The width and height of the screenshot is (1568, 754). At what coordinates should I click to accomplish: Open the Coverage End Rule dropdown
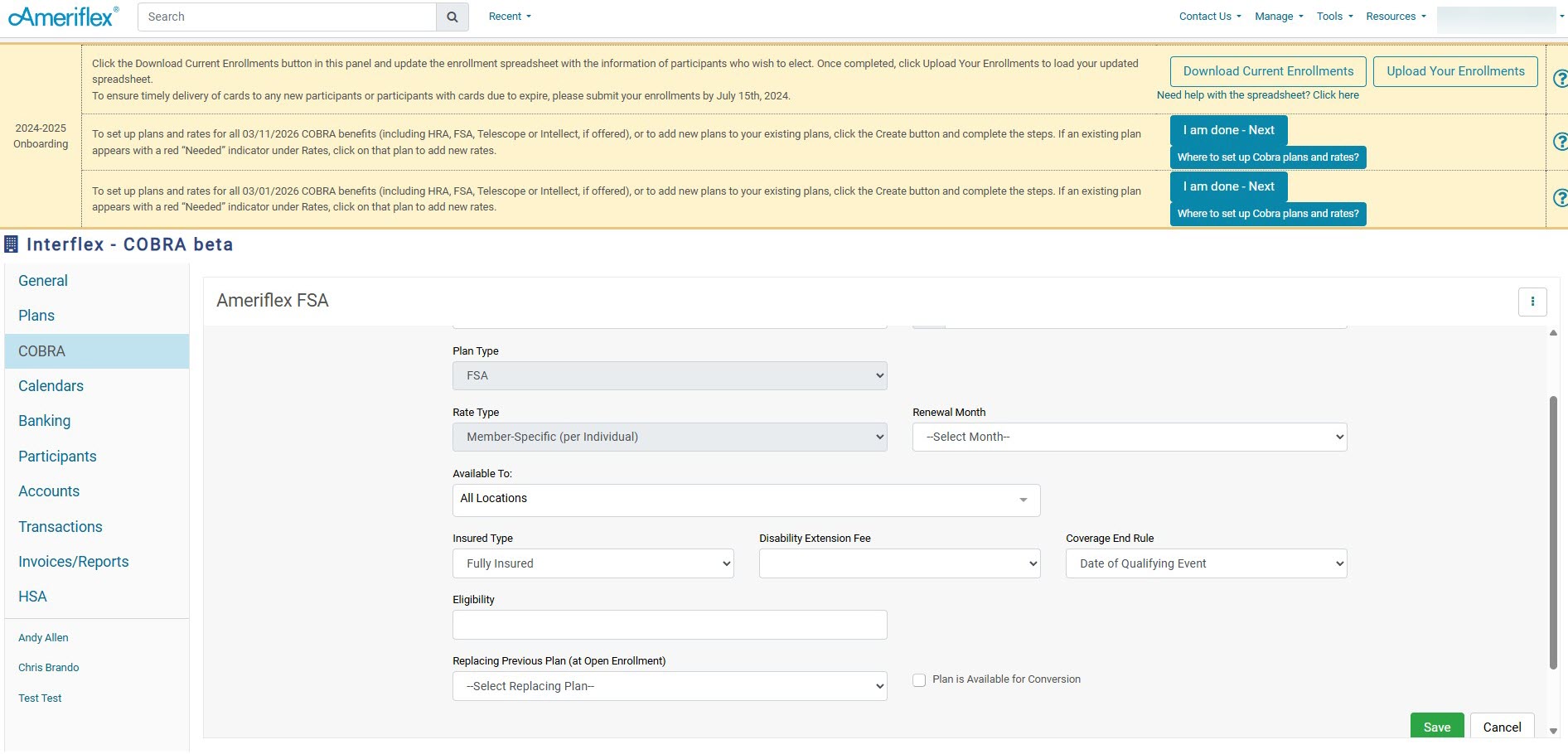[1206, 563]
